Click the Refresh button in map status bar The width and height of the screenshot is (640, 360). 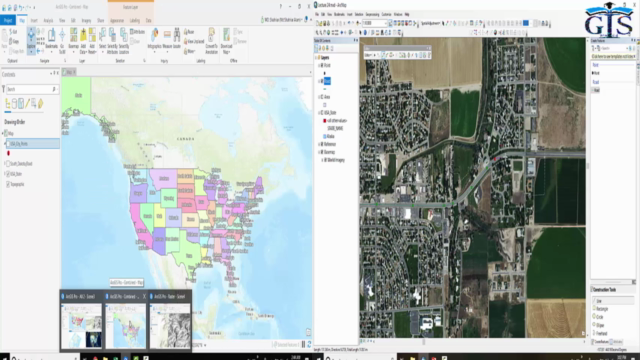click(x=309, y=344)
